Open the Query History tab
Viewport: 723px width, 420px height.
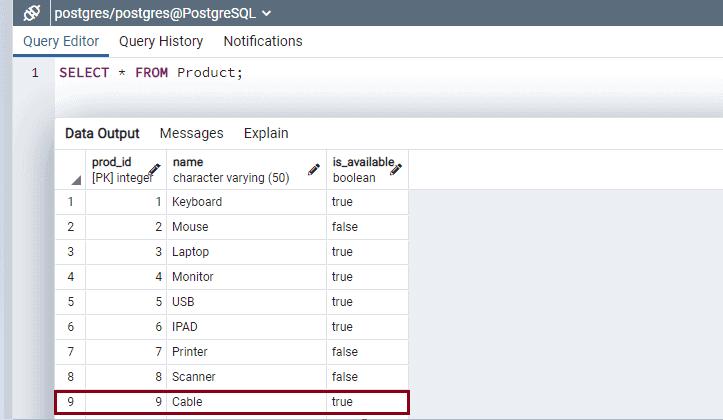point(161,41)
